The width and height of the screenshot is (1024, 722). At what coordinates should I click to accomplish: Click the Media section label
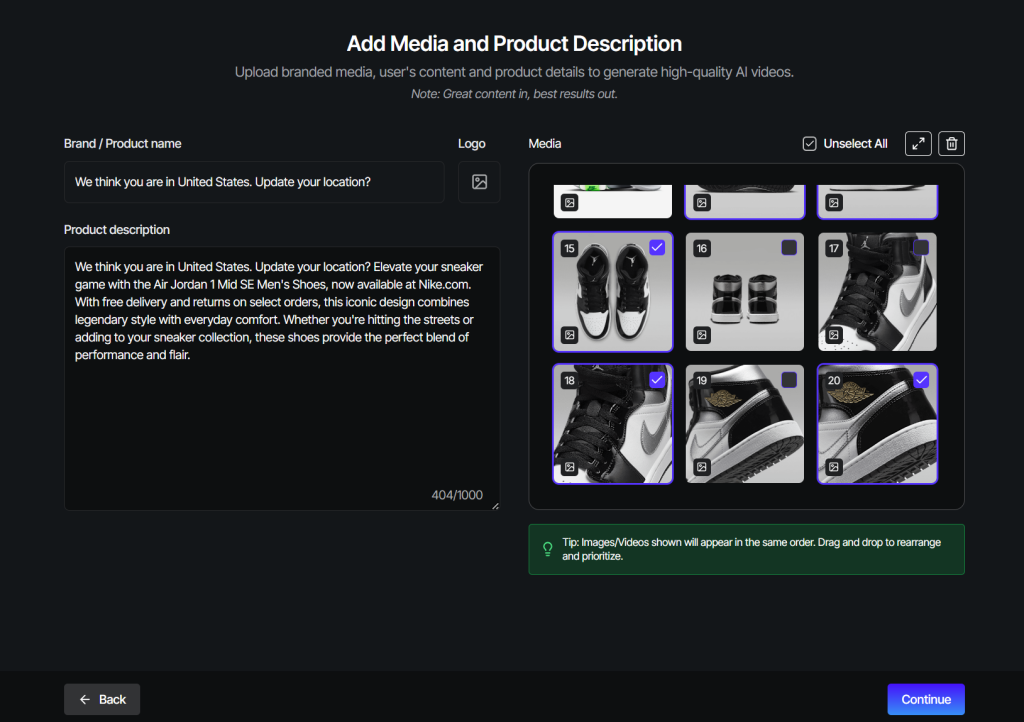point(545,144)
